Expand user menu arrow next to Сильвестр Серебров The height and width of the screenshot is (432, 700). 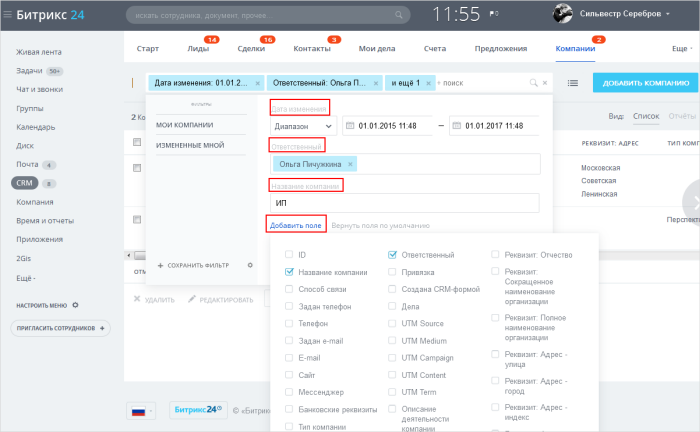coord(668,14)
